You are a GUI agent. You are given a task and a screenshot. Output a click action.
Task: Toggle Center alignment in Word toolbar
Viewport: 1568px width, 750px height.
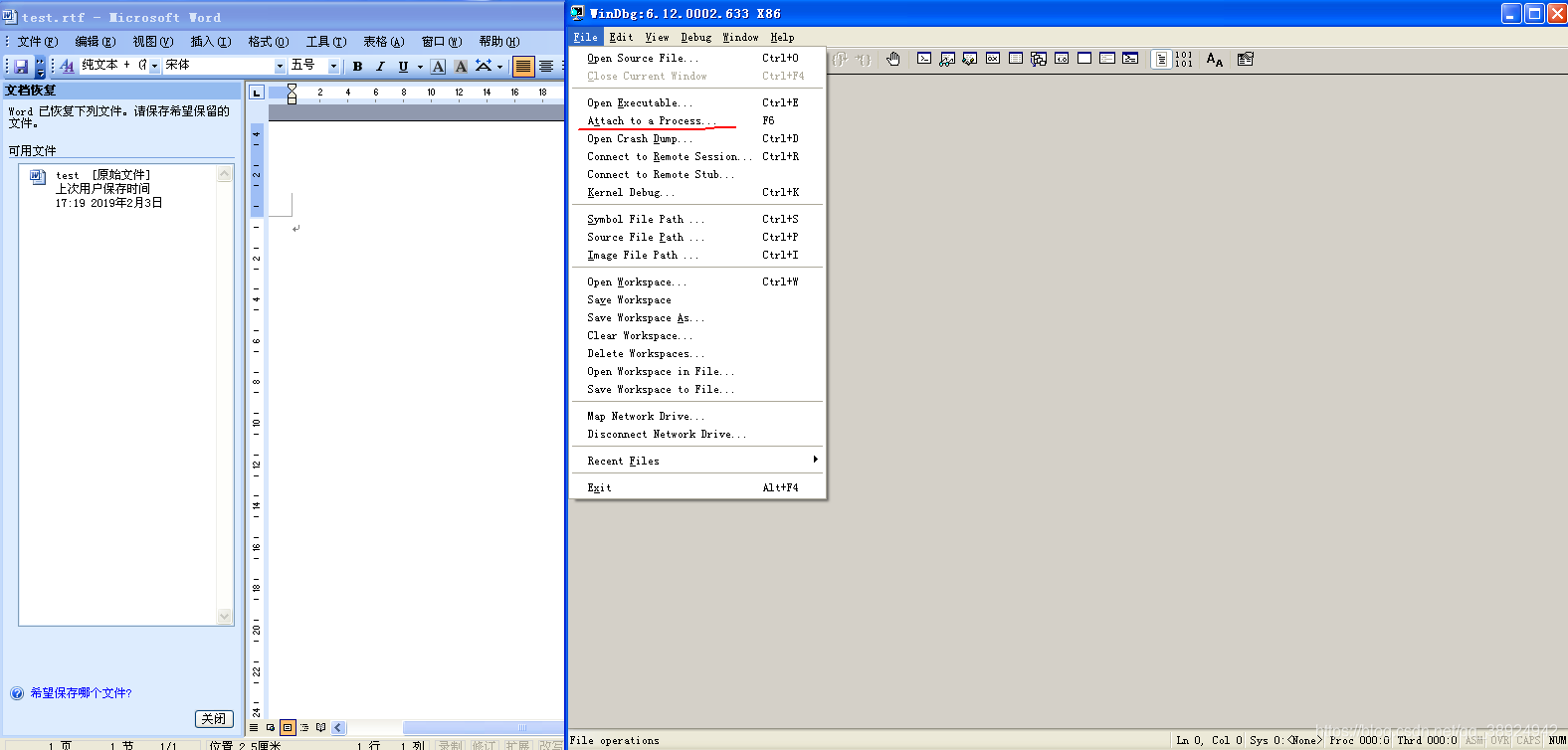tap(546, 67)
